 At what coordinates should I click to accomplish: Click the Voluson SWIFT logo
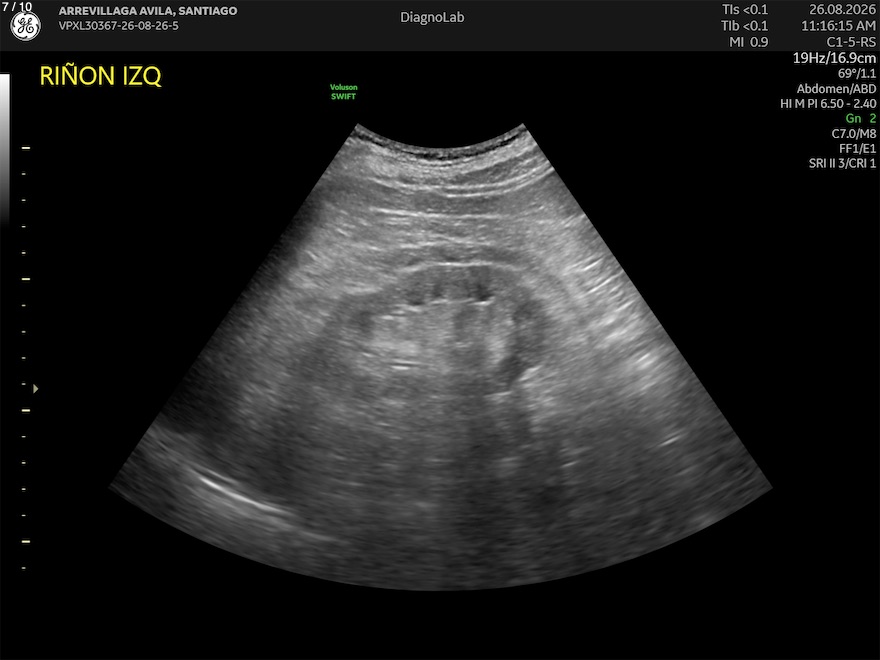pyautogui.click(x=343, y=91)
